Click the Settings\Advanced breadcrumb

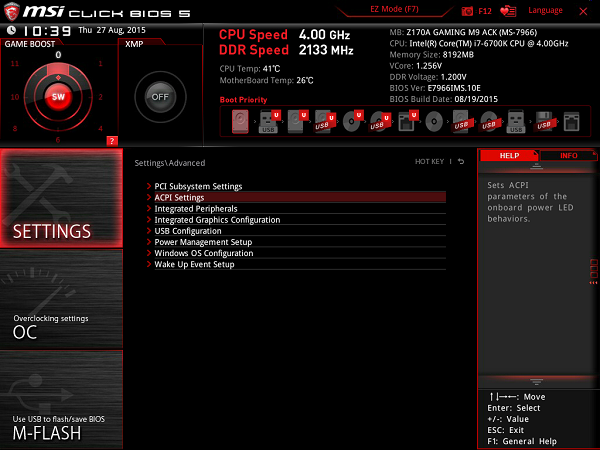click(x=170, y=163)
